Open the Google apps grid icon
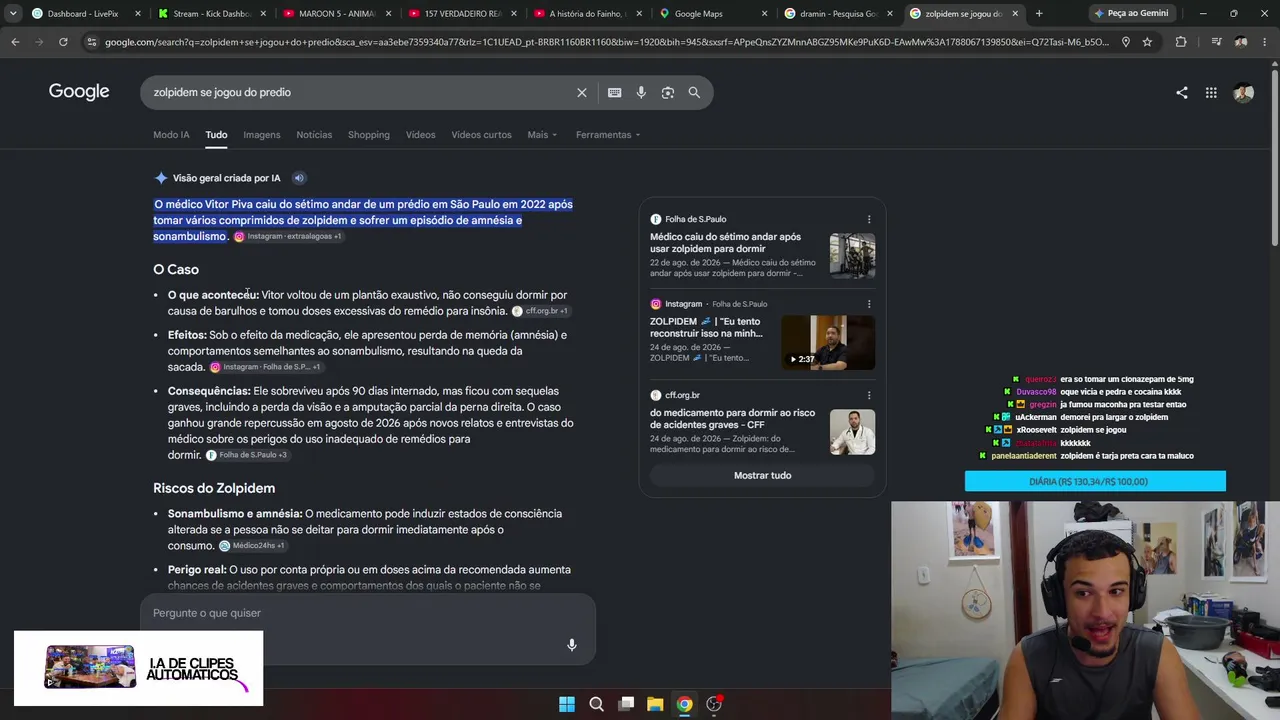This screenshot has width=1280, height=720. coord(1211,93)
